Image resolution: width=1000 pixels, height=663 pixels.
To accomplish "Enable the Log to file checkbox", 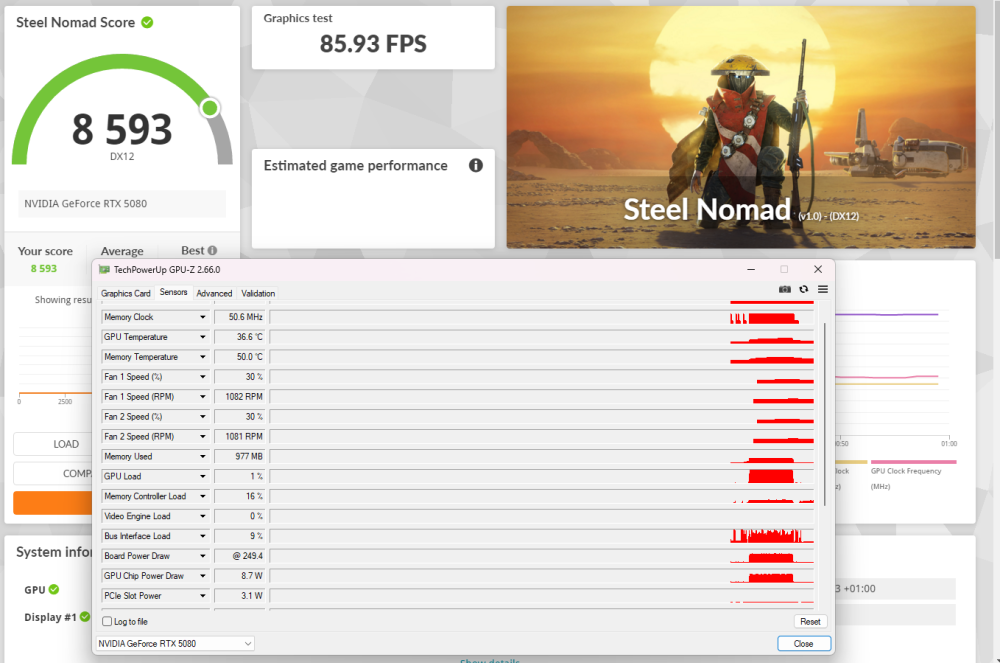I will click(x=107, y=622).
